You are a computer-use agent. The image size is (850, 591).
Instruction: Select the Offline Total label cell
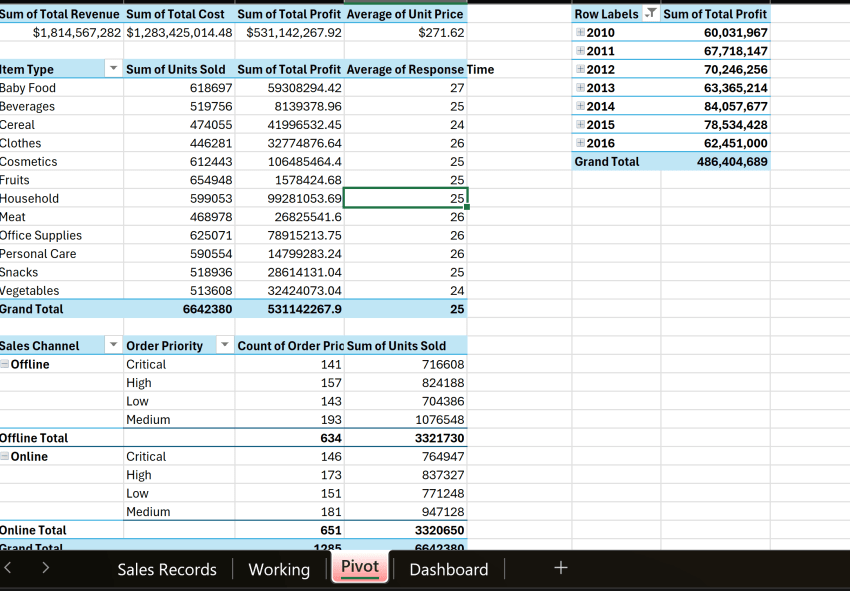(x=61, y=438)
